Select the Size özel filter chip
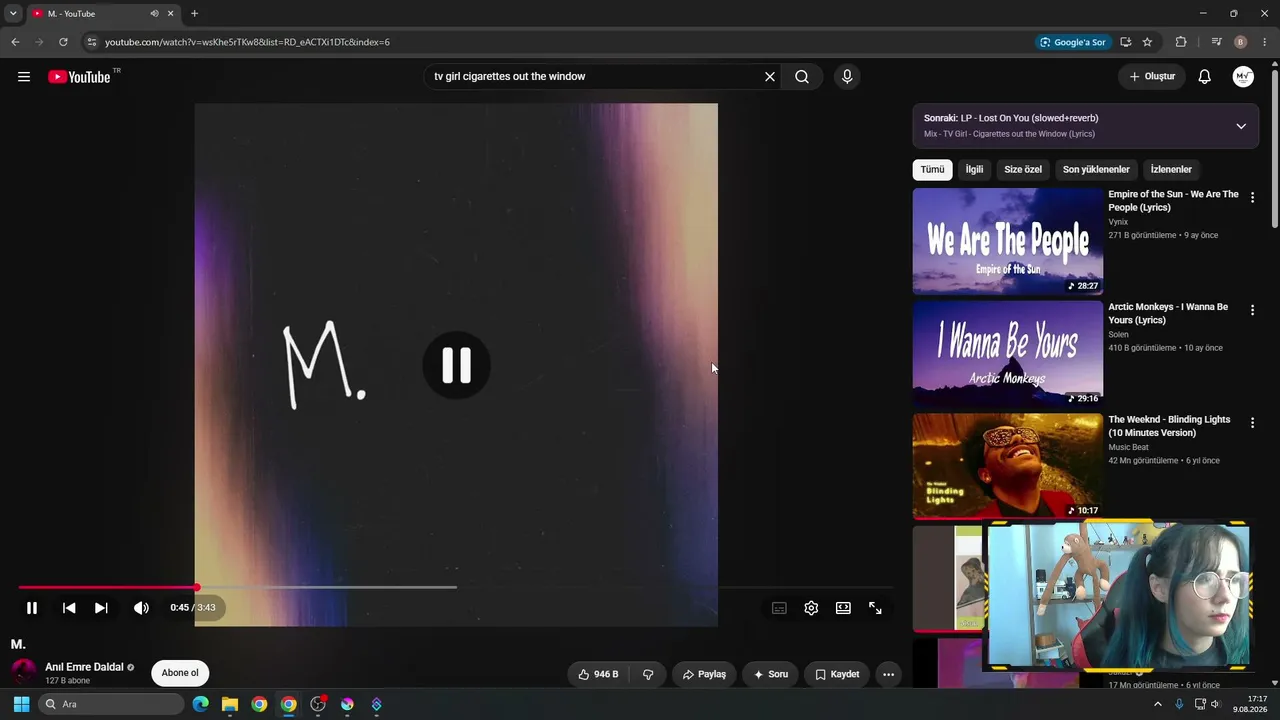This screenshot has width=1280, height=720. [x=1023, y=170]
